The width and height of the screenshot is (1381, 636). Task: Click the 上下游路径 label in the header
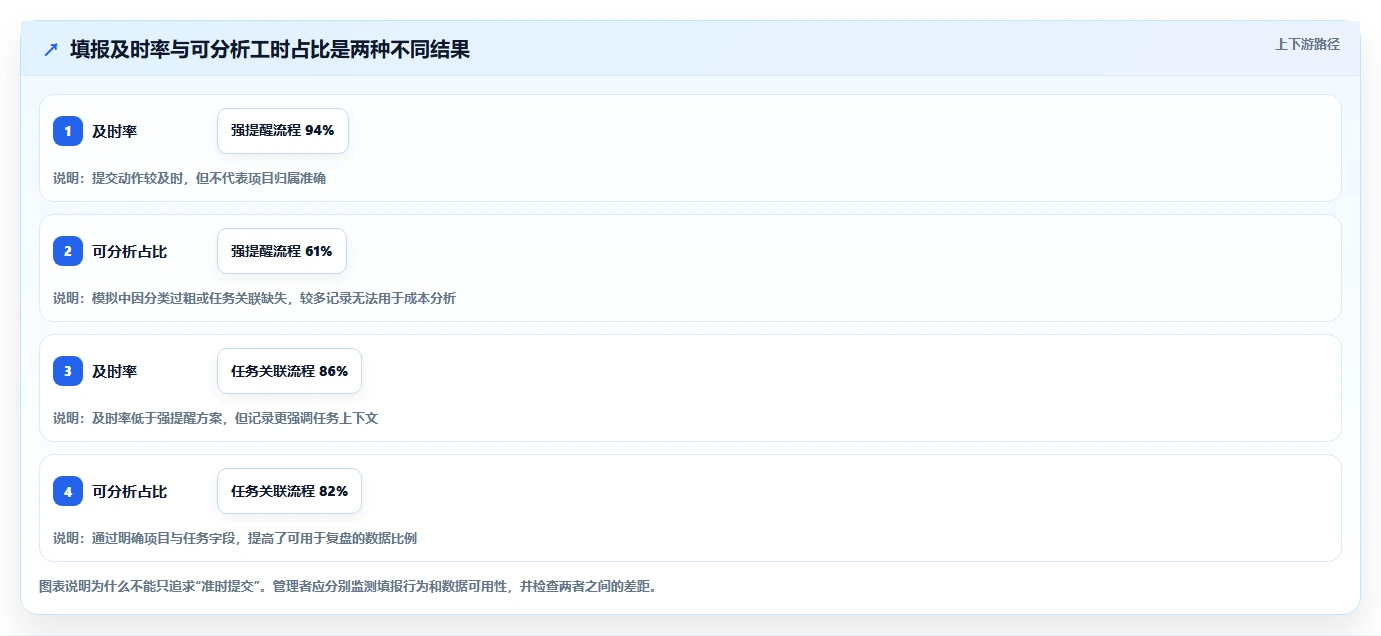click(1307, 44)
